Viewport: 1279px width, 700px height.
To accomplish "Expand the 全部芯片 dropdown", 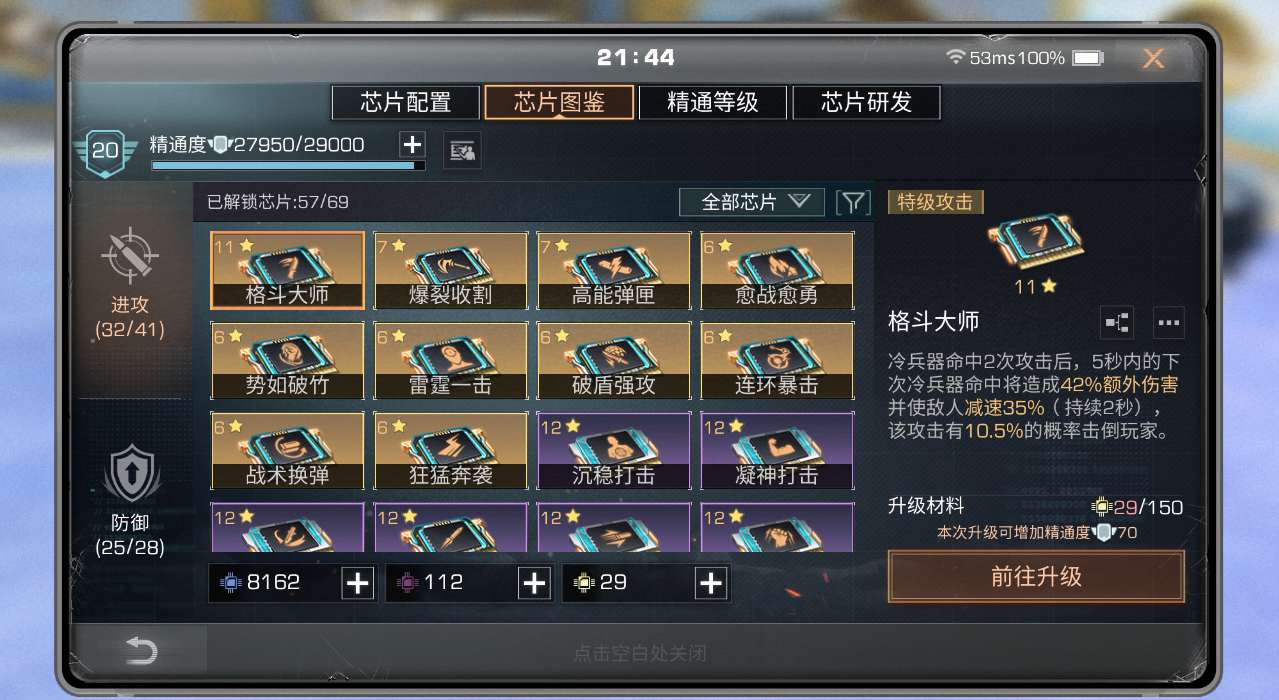I will [752, 202].
